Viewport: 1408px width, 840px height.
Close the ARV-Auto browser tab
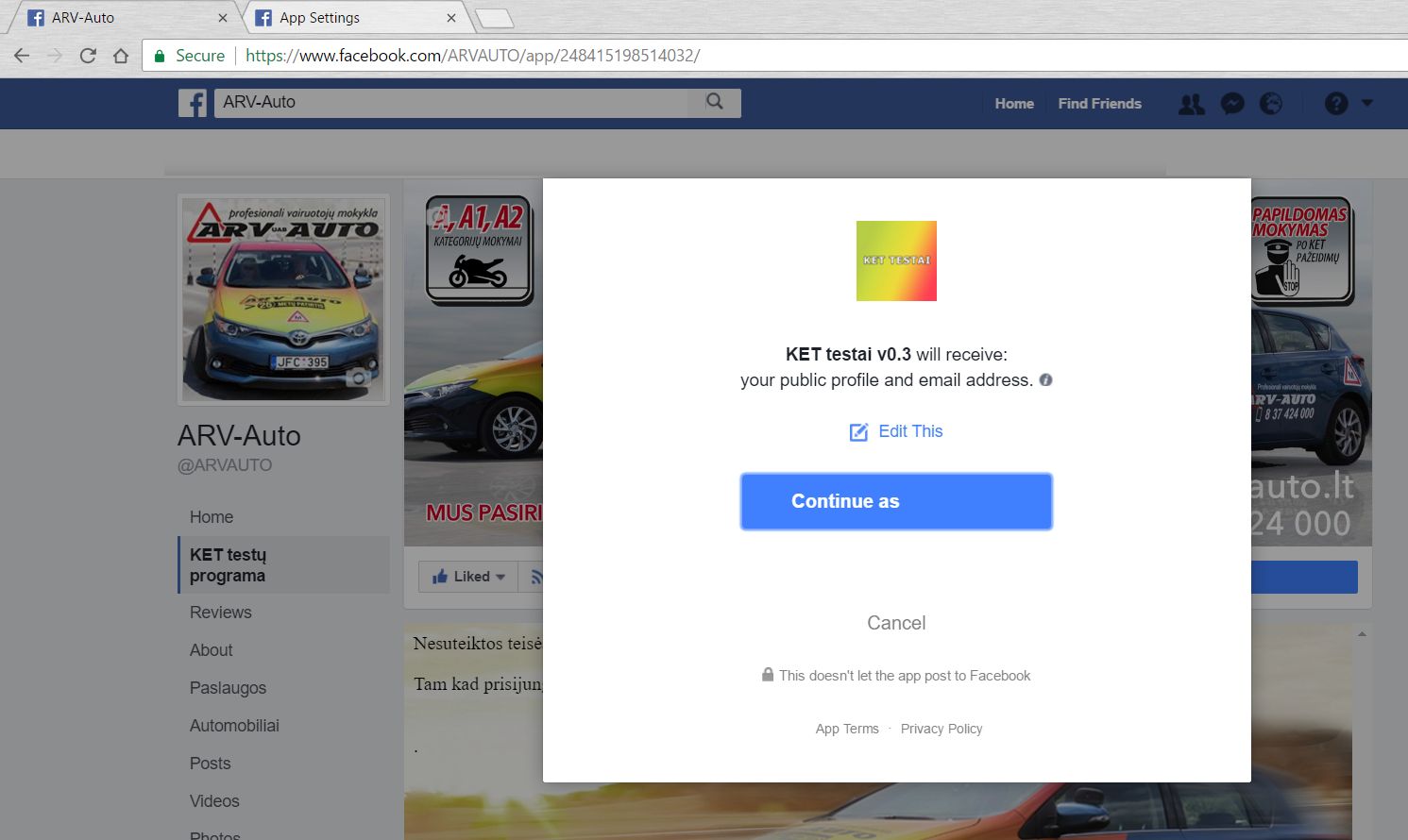[x=223, y=18]
